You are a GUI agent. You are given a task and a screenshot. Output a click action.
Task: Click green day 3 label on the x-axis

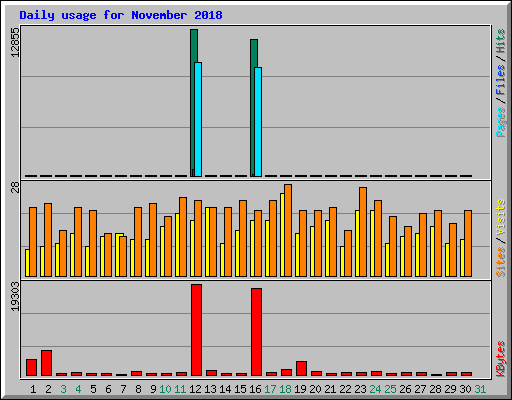63,389
